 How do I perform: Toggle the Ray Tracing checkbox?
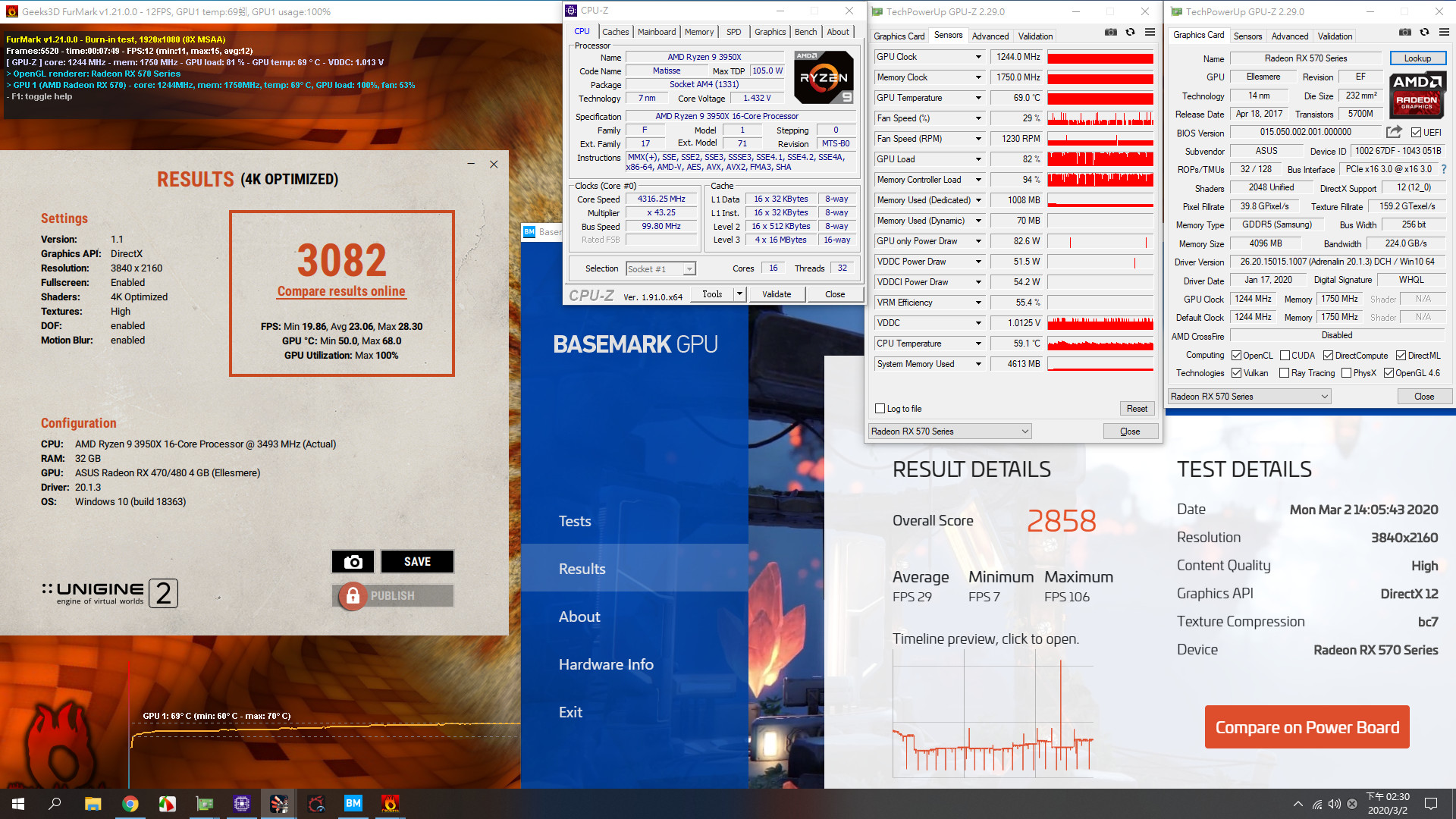1285,373
